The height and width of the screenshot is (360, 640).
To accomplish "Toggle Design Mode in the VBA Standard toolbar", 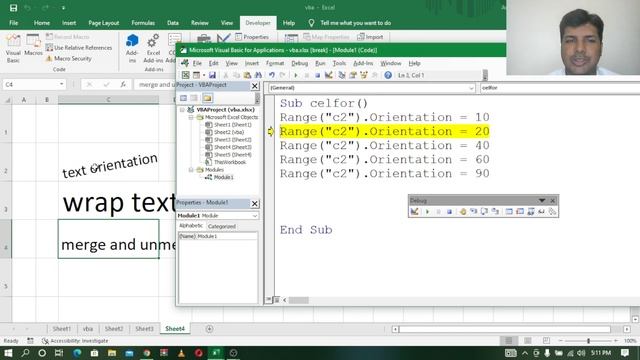I will coord(329,75).
